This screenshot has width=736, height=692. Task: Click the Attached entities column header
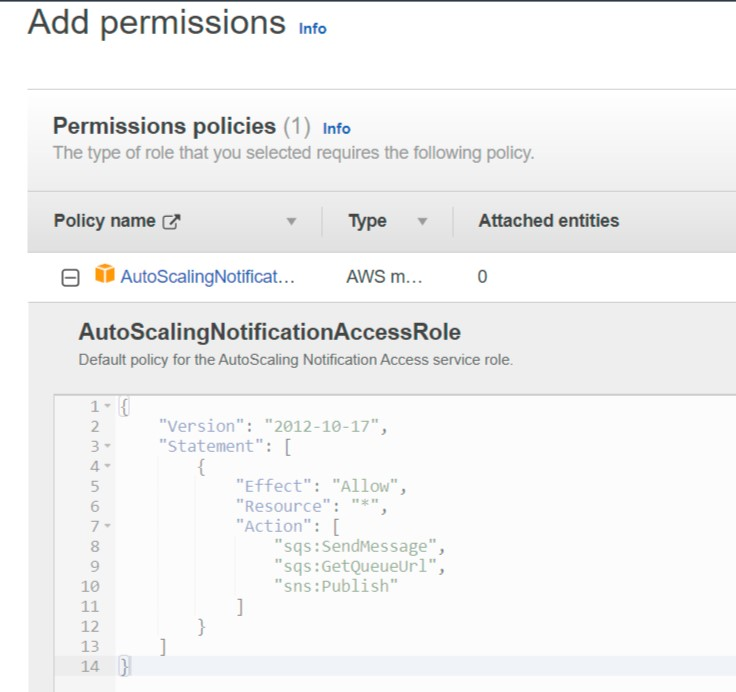click(x=549, y=221)
